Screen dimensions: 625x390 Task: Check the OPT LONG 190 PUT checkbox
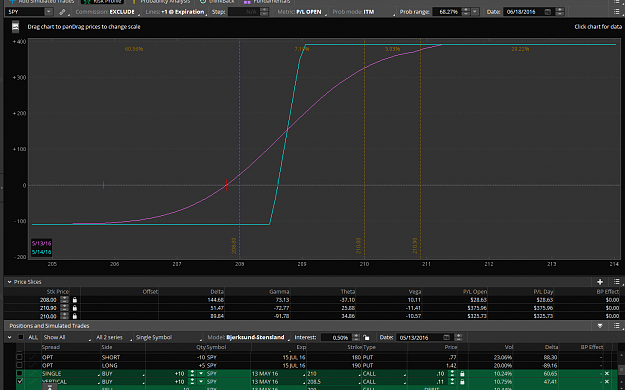(x=19, y=365)
